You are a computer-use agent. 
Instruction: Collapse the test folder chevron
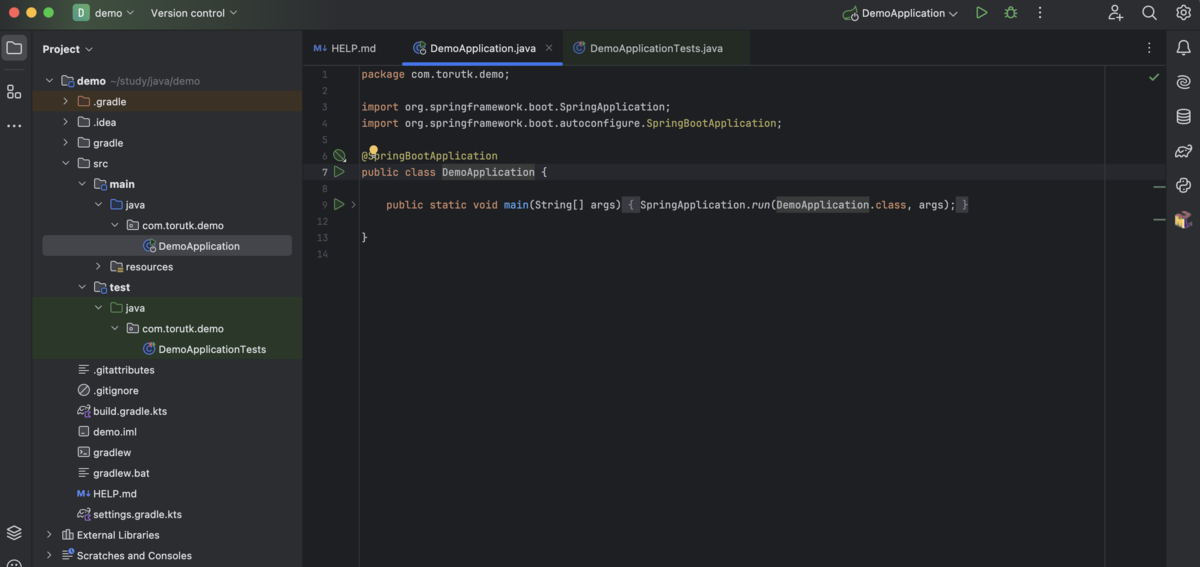click(x=82, y=287)
